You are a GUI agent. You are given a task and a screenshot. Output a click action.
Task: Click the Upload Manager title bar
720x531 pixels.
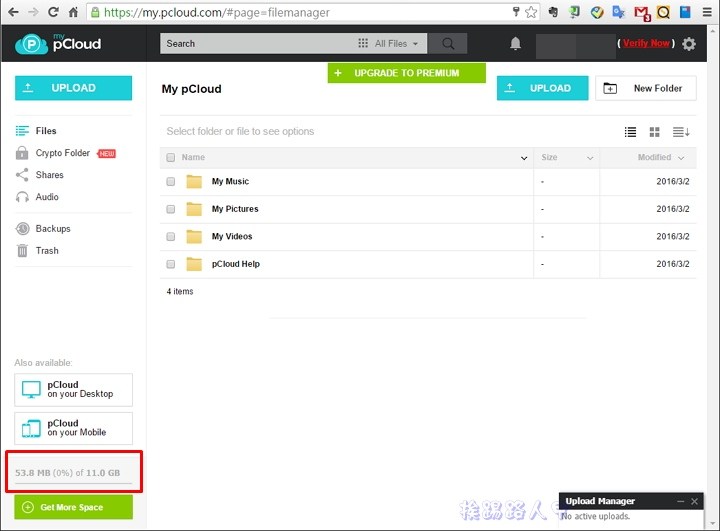[x=631, y=501]
